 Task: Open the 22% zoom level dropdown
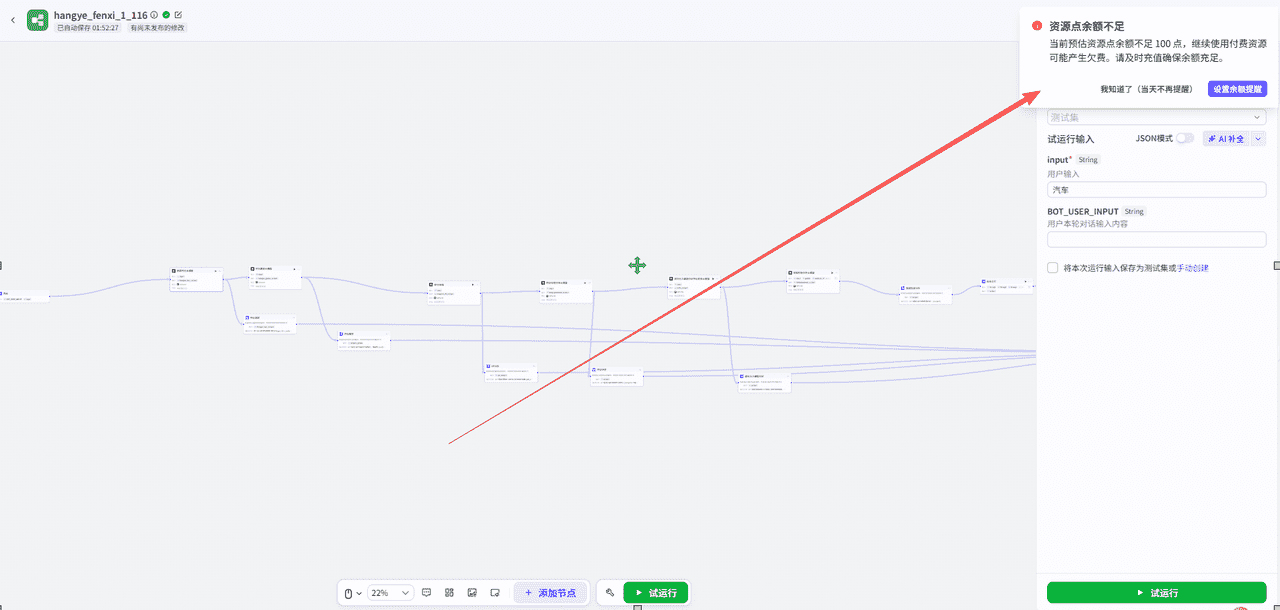390,593
